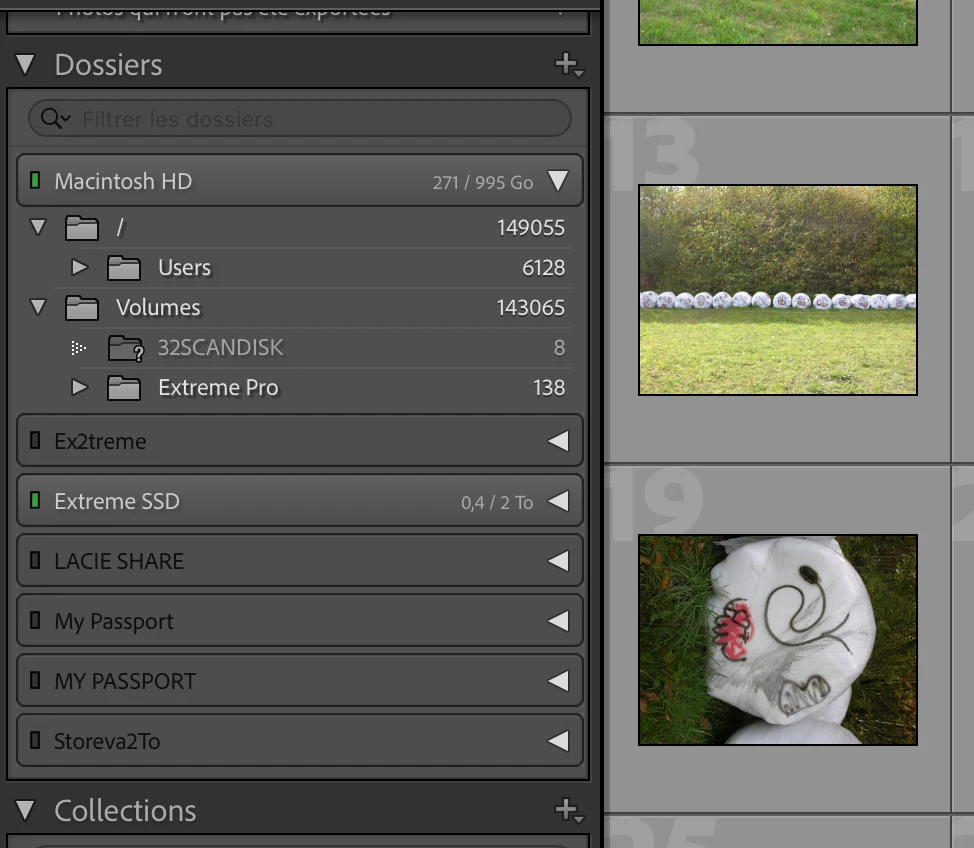This screenshot has width=974, height=848.
Task: Click the plus icon in Collections header
Action: click(569, 810)
